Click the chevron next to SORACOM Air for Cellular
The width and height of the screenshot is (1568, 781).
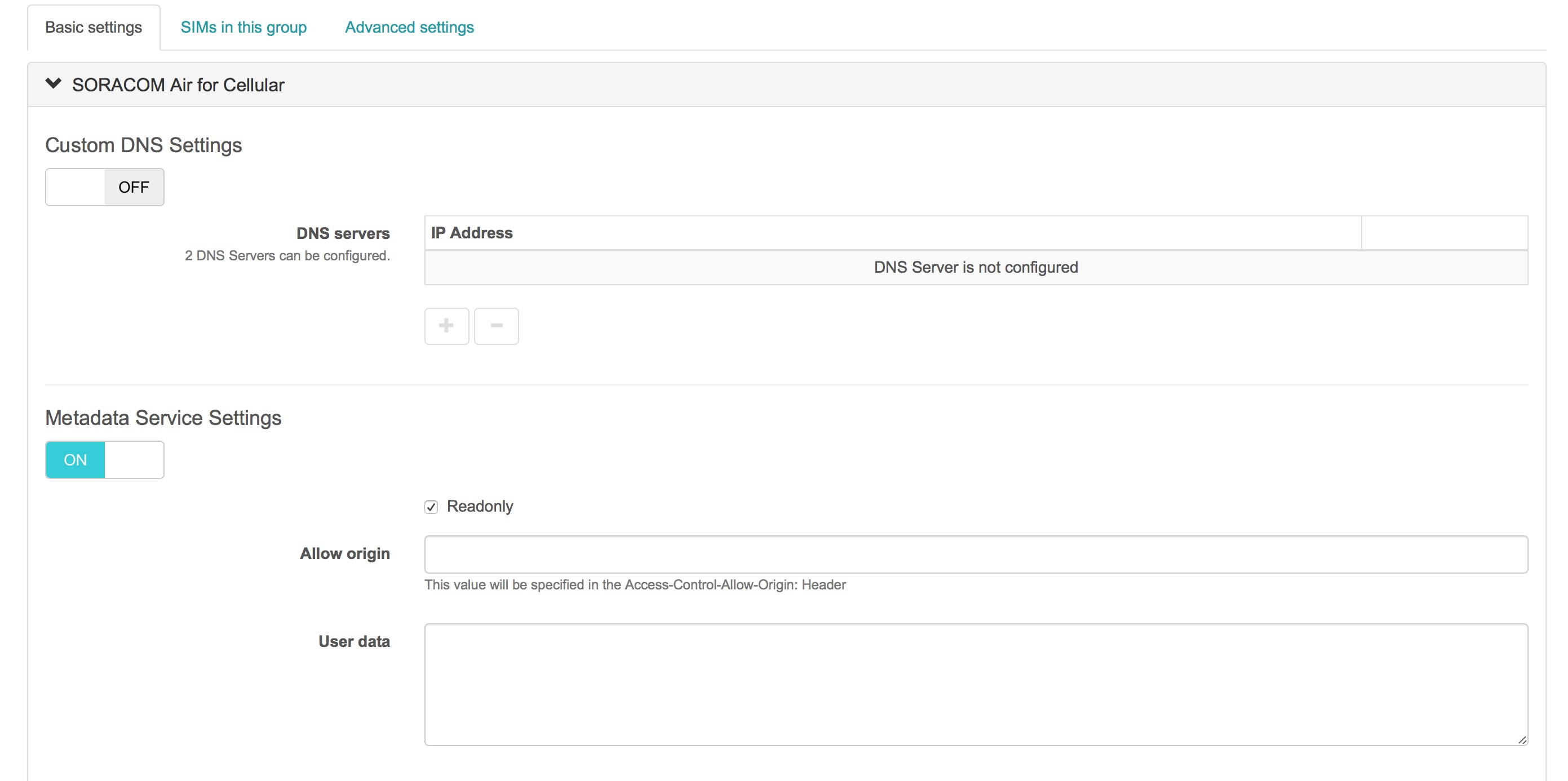54,84
